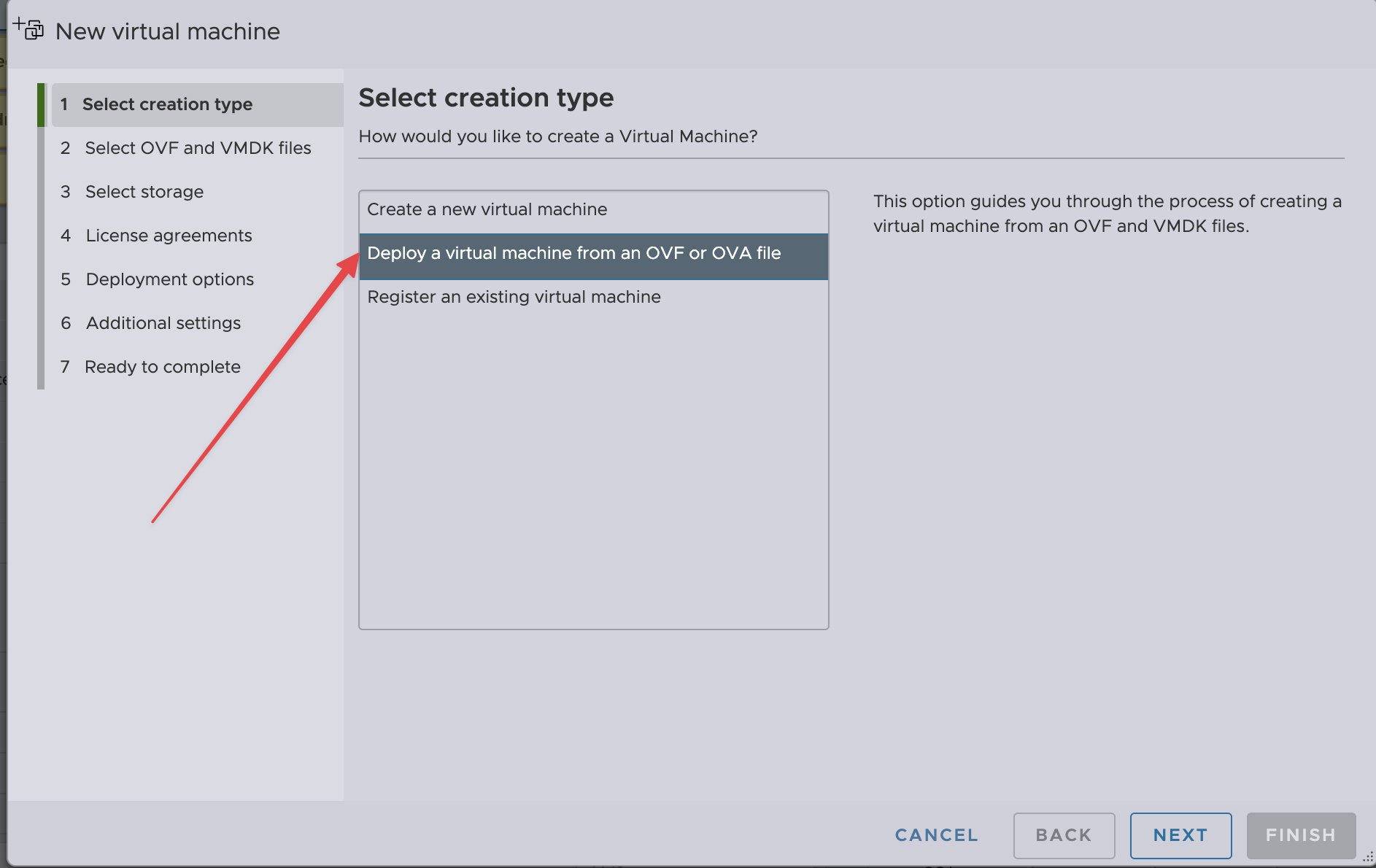Click the large Select creation type heading
1376x868 pixels.
[486, 98]
